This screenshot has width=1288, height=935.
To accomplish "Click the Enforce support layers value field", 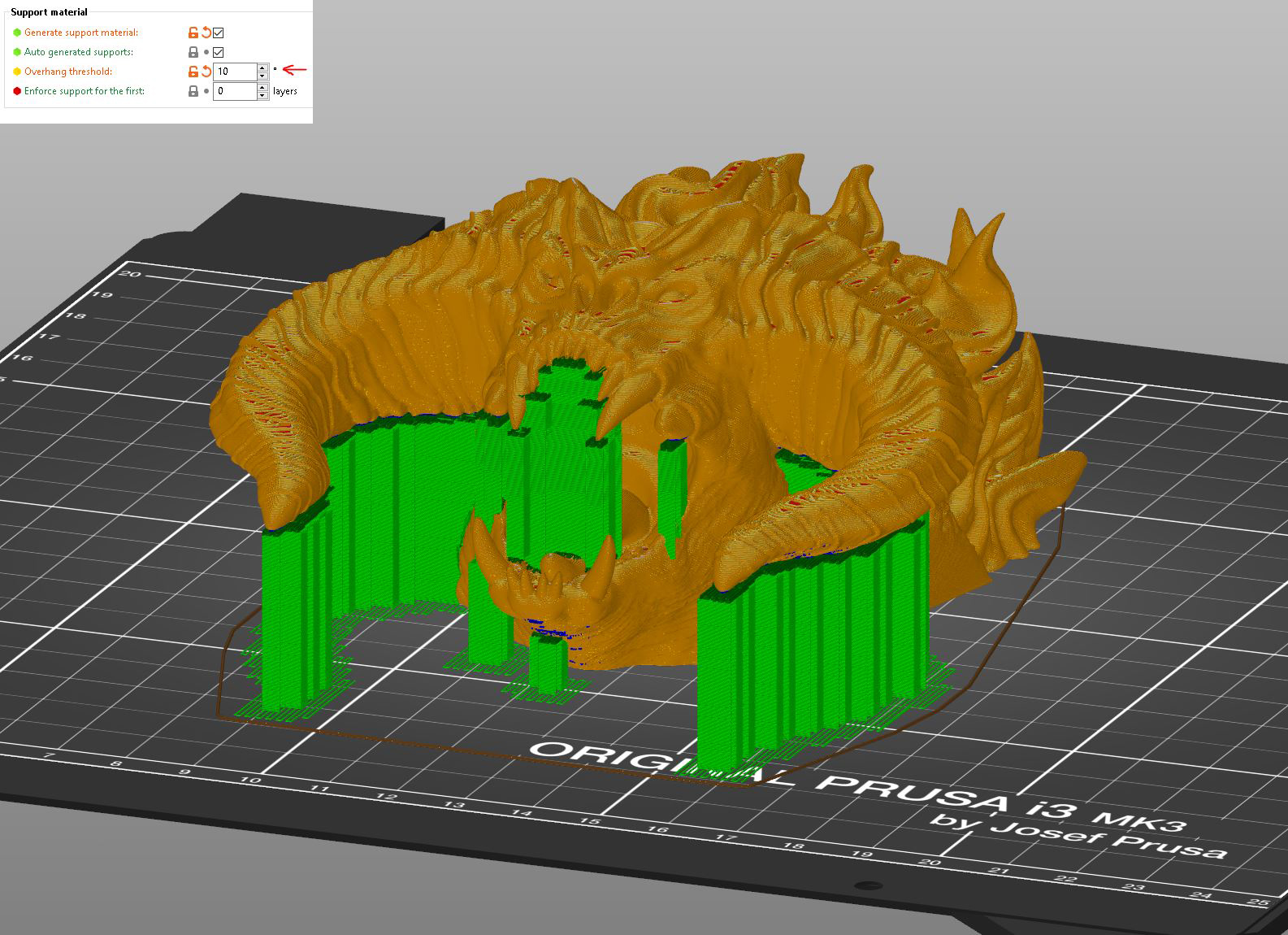I will tap(236, 91).
